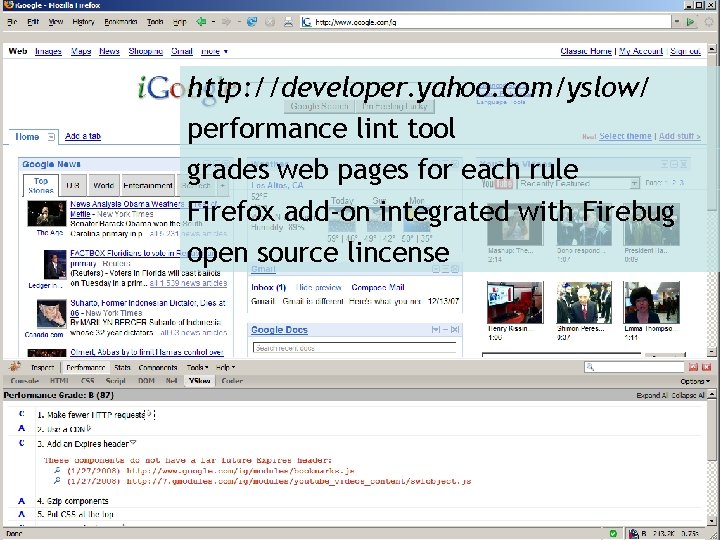Click YSlow Performance view button
720x540 pixels.
85,367
